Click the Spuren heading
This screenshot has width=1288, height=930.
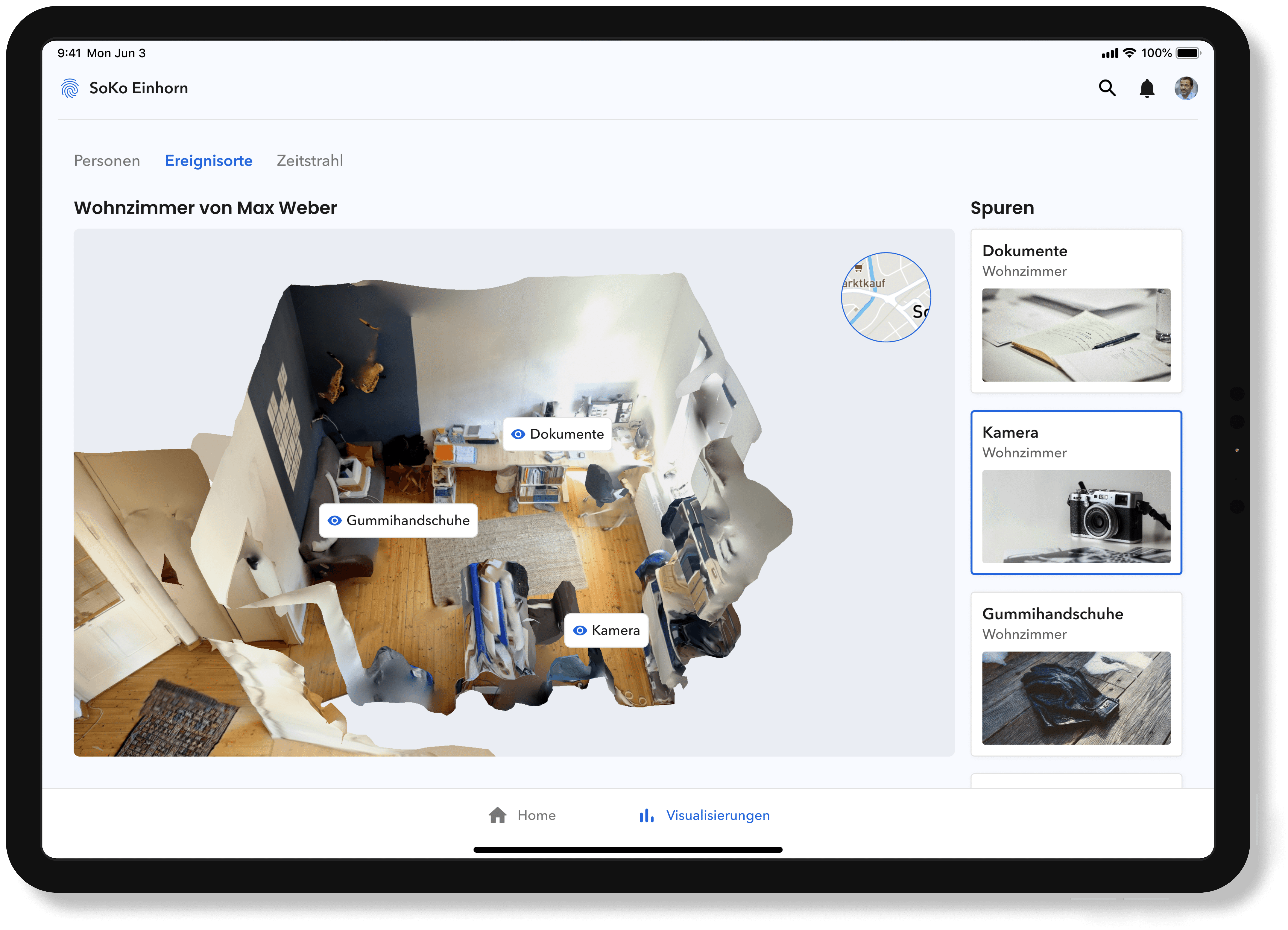pos(1002,208)
